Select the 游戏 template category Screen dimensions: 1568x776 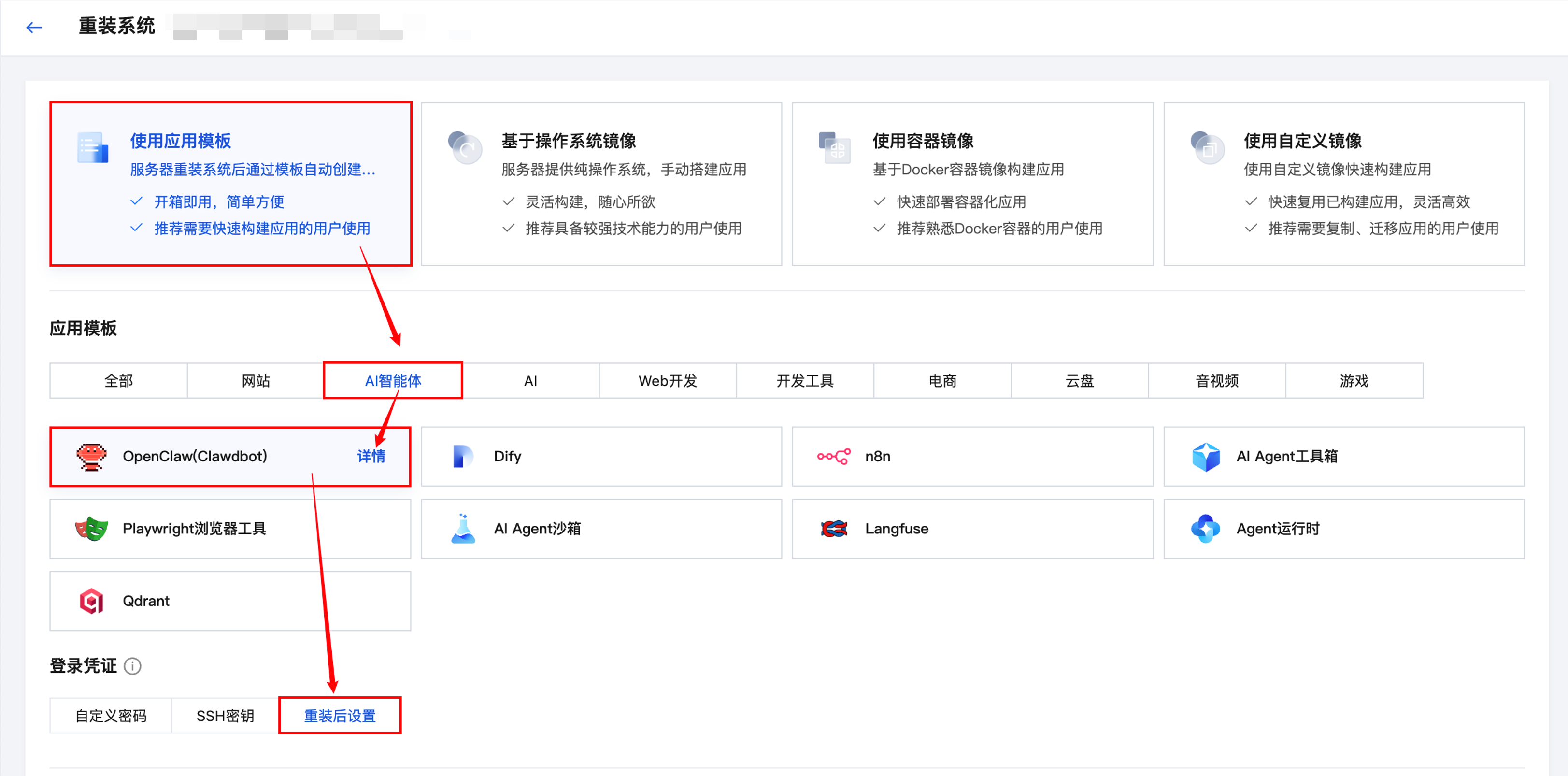pyautogui.click(x=1354, y=380)
